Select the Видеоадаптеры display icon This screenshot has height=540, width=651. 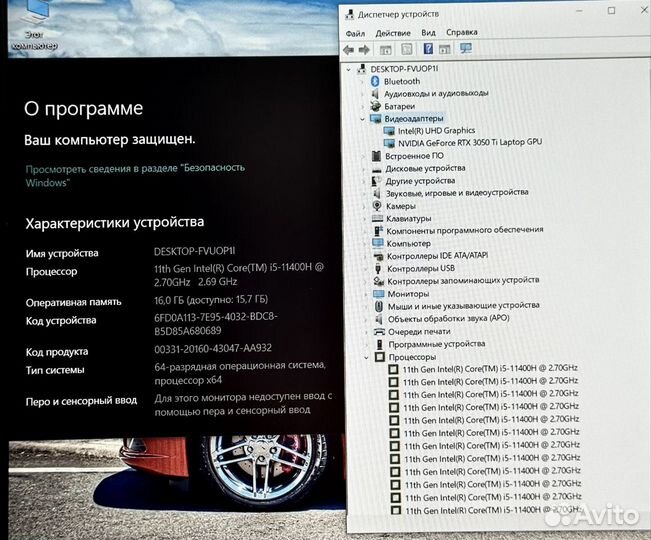375,119
